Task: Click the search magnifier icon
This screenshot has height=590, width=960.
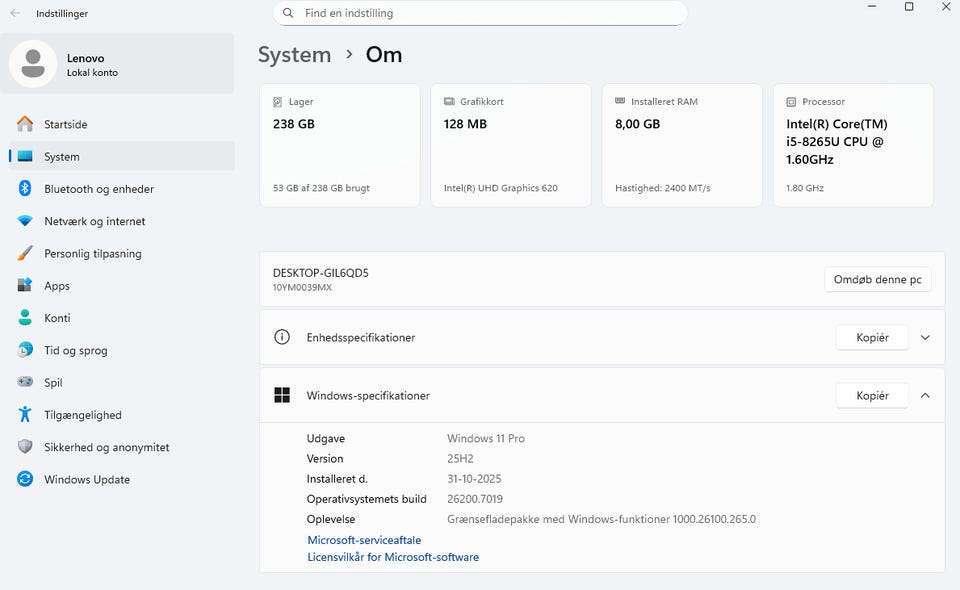Action: (288, 13)
